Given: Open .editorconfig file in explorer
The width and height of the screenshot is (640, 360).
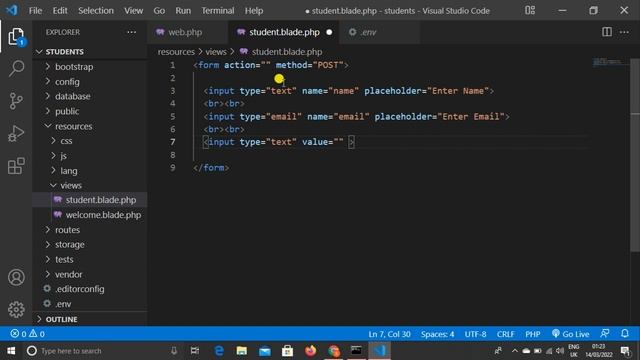Looking at the screenshot, I should coord(80,289).
